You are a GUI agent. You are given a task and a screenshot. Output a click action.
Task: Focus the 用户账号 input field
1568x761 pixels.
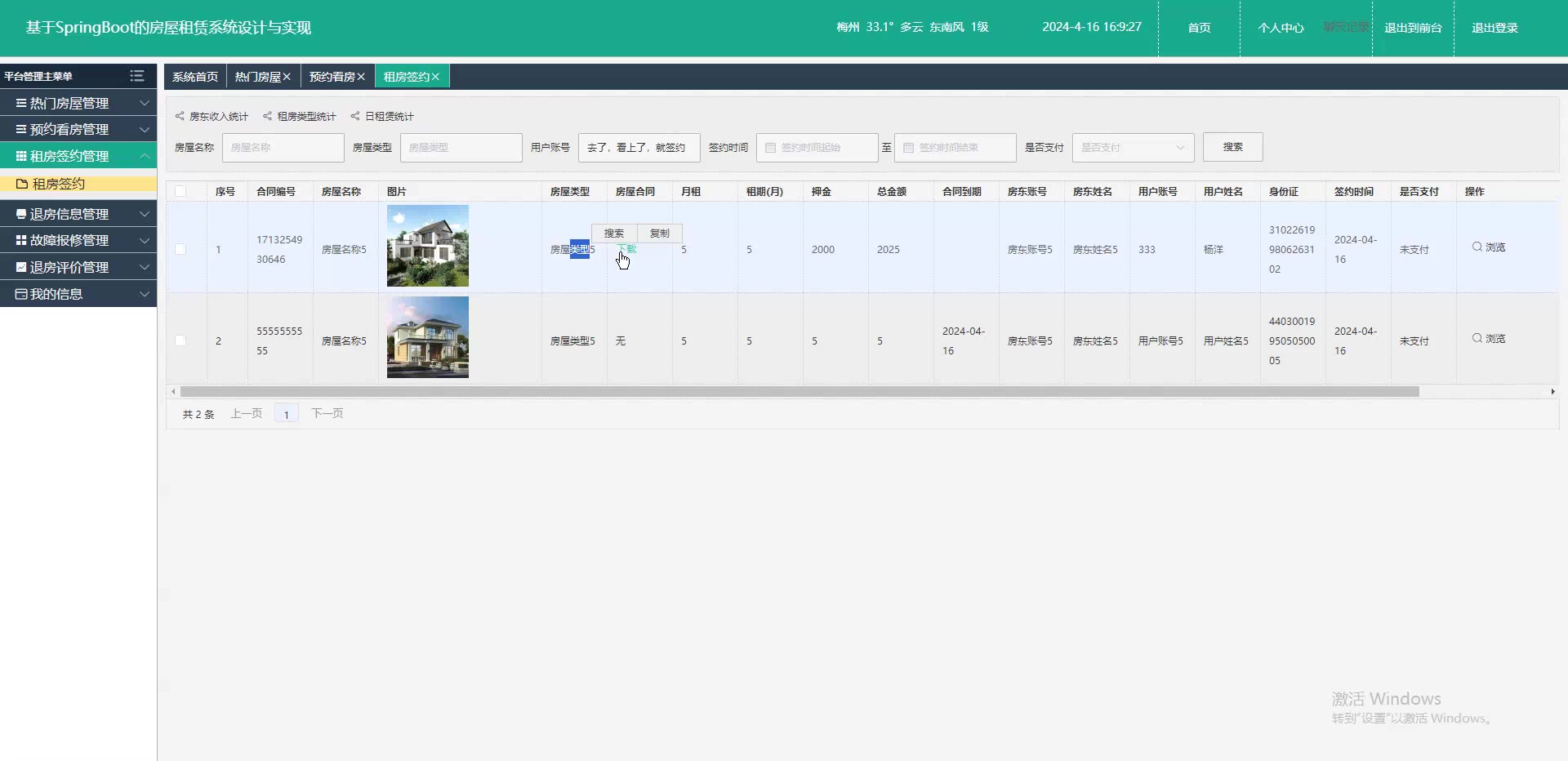pyautogui.click(x=639, y=148)
